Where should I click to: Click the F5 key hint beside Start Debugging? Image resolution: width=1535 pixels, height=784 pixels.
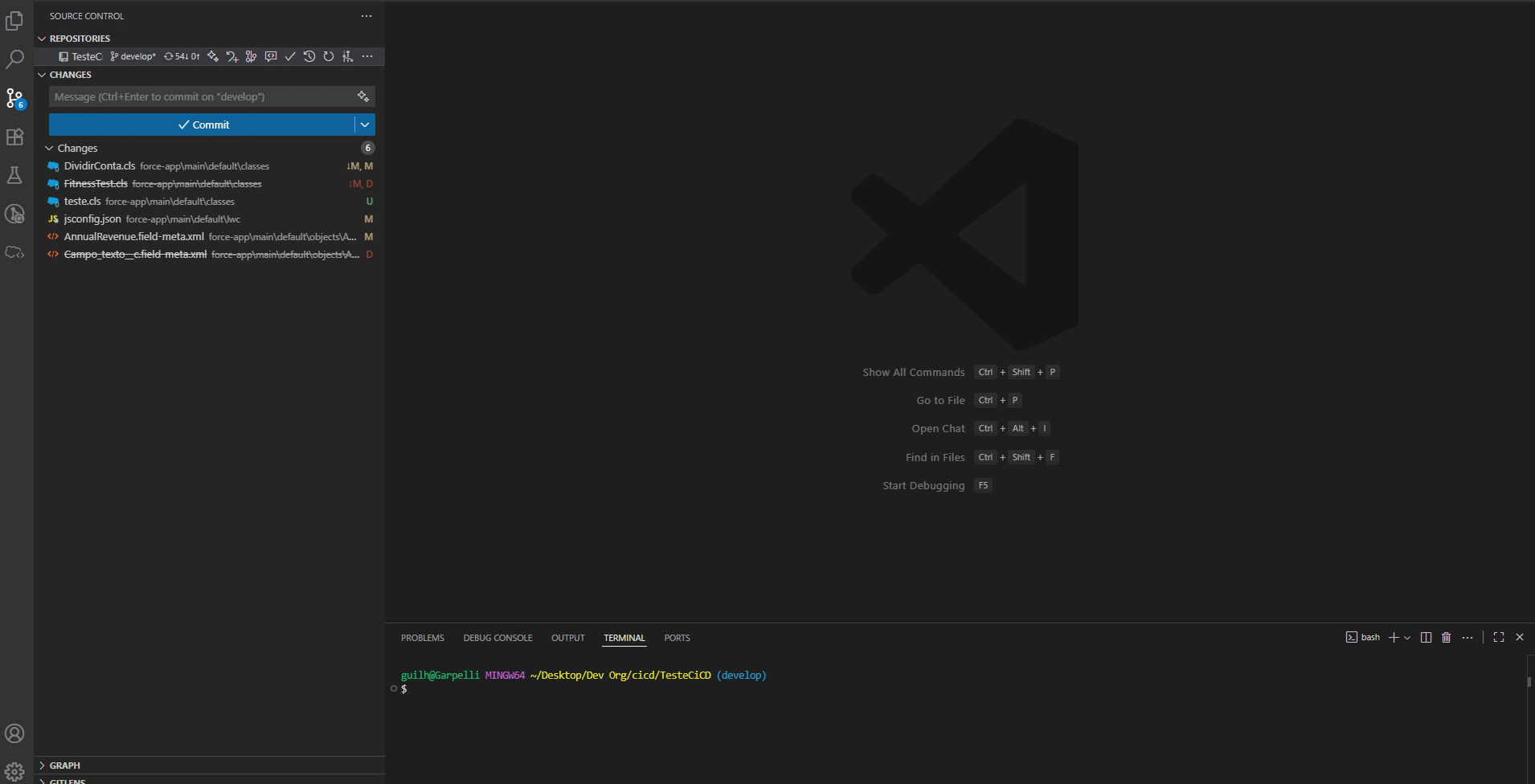pos(983,485)
